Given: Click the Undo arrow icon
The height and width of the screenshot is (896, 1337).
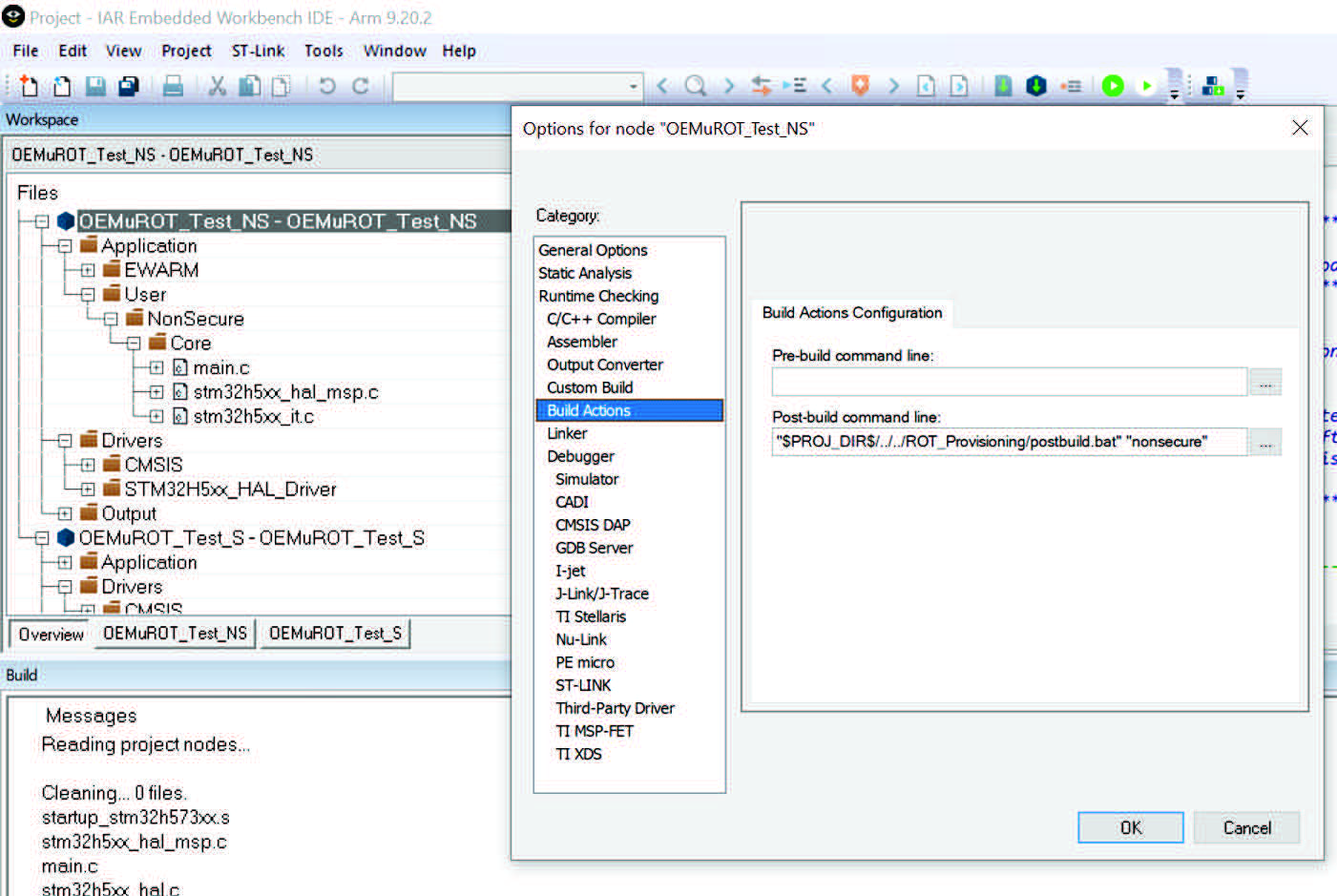Looking at the screenshot, I should 327,86.
